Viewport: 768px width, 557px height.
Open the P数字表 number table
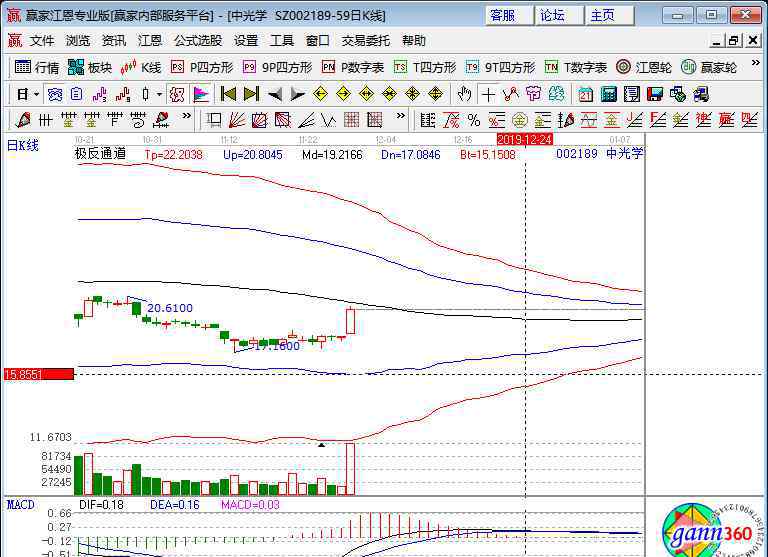click(352, 67)
